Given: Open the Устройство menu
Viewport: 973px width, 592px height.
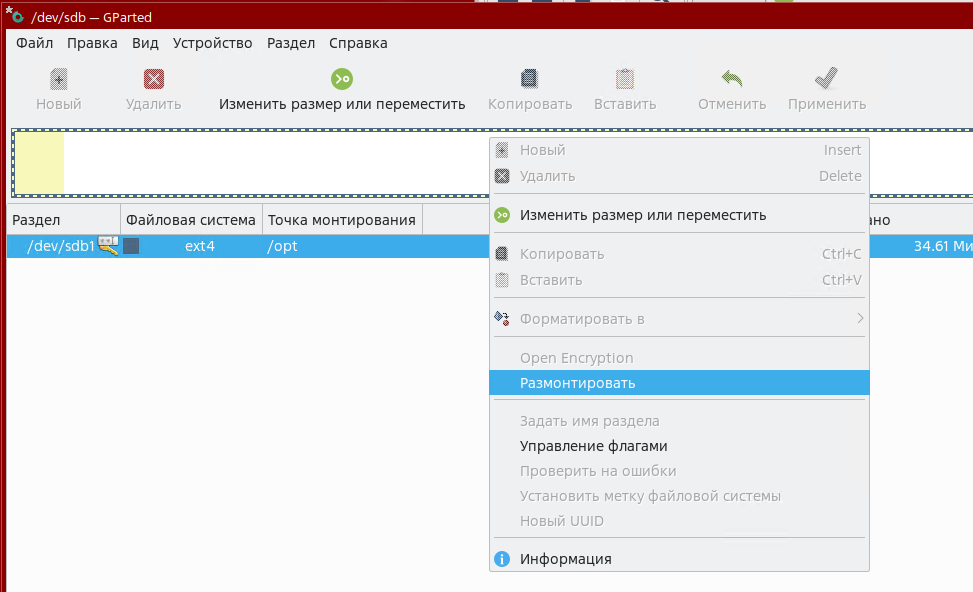Looking at the screenshot, I should [x=213, y=43].
